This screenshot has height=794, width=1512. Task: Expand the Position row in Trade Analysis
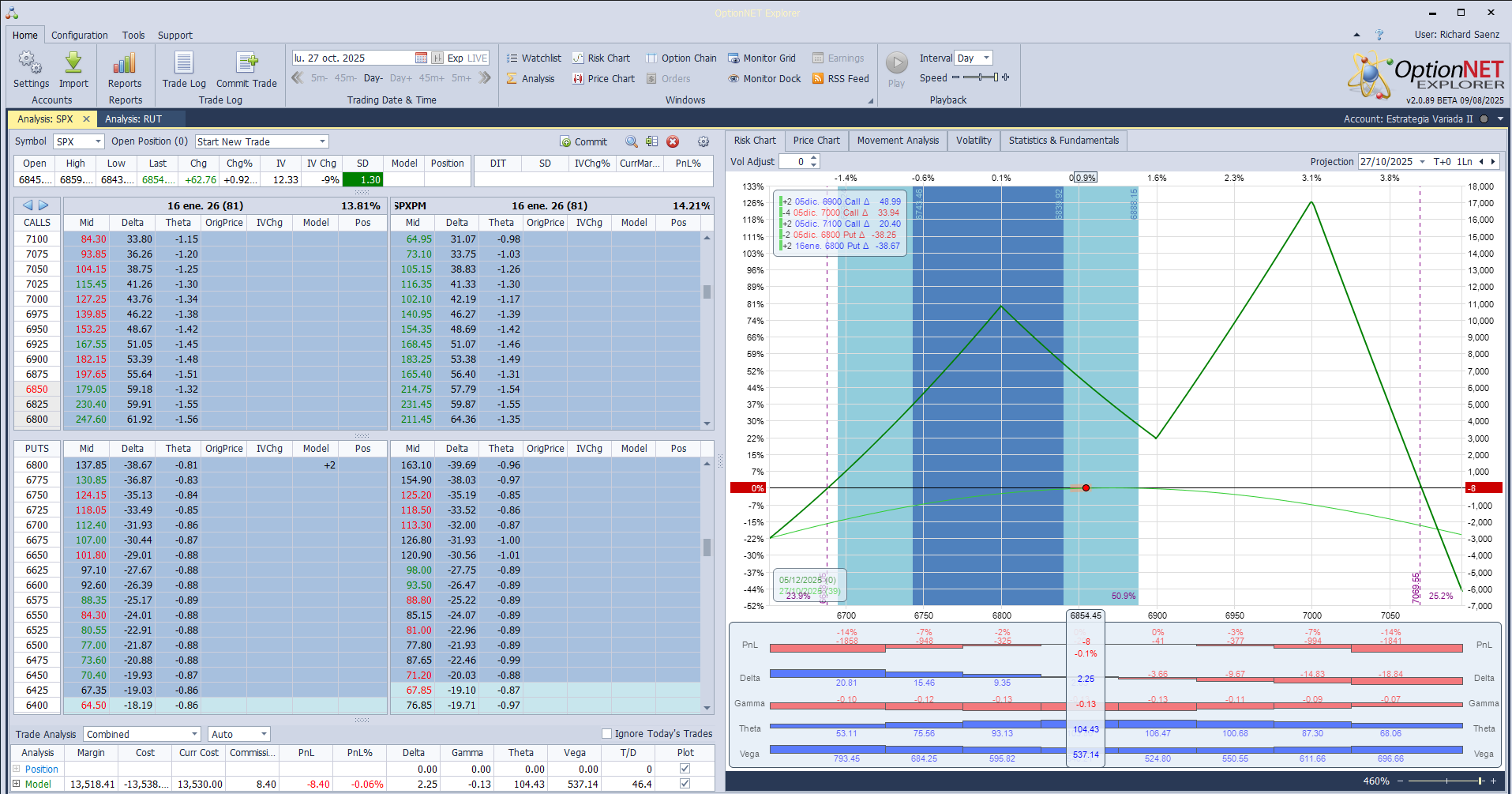coord(16,769)
